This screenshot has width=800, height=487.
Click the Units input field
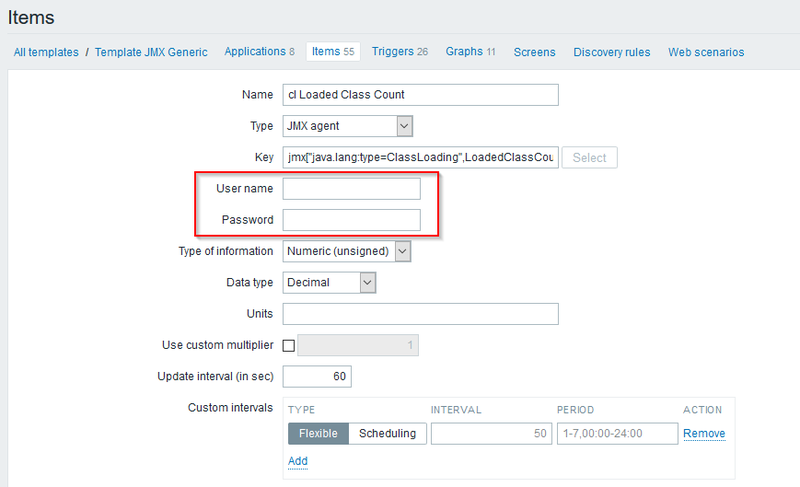[x=420, y=314]
